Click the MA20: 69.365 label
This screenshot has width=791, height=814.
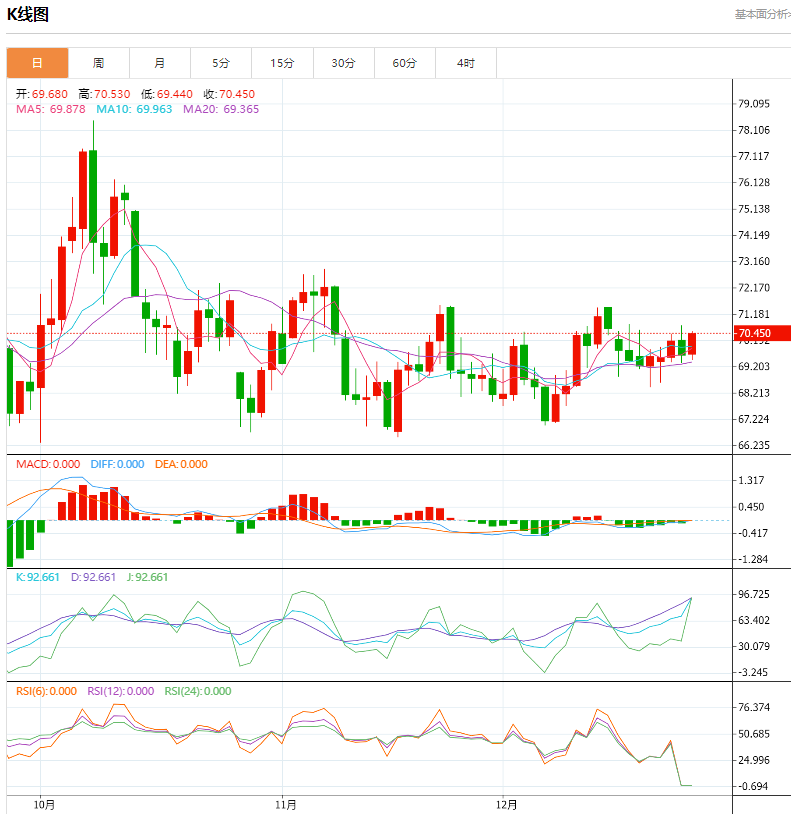tap(221, 109)
